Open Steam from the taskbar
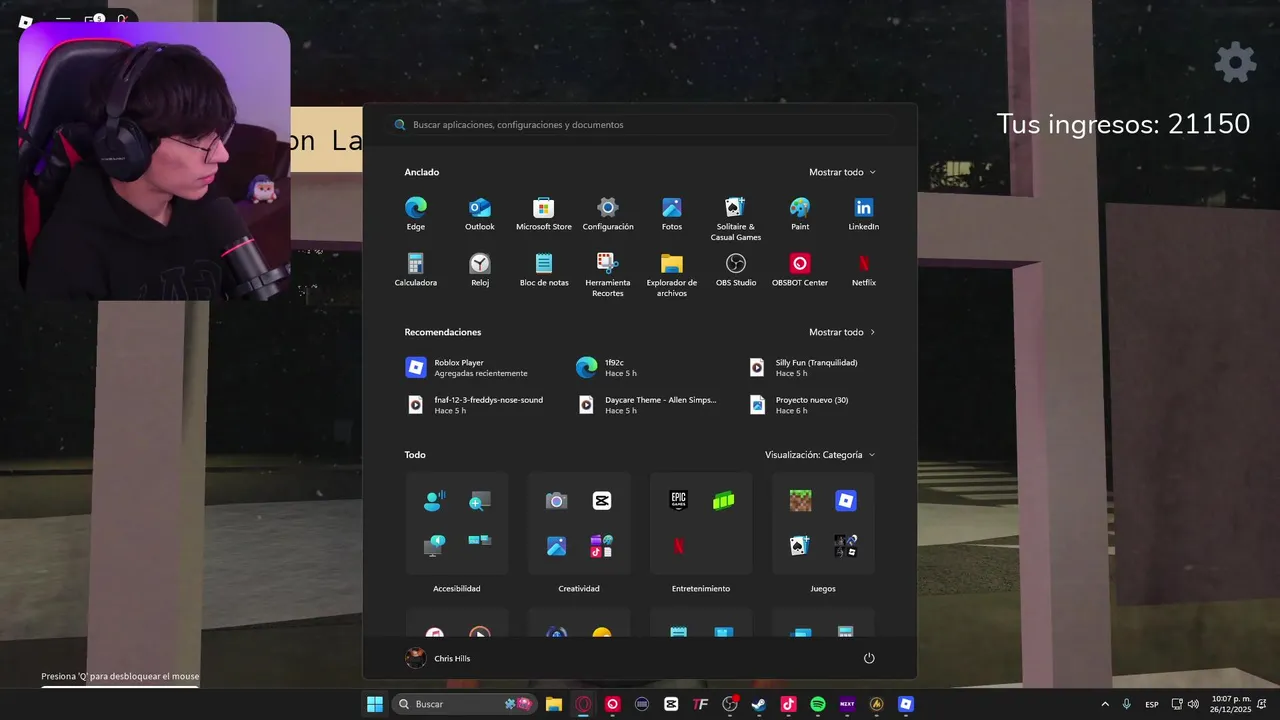Screen dimensions: 1280x720 (x=759, y=704)
